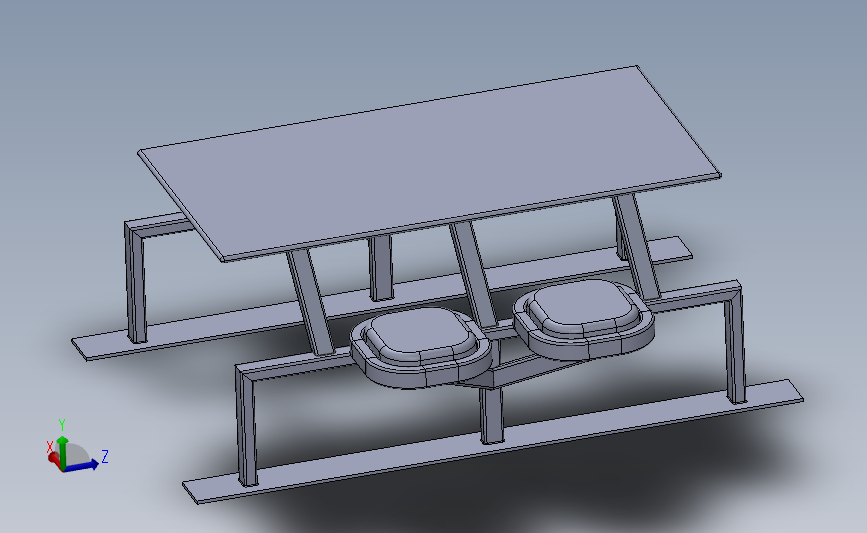Select the front frame's left vertical leg

tap(246, 426)
